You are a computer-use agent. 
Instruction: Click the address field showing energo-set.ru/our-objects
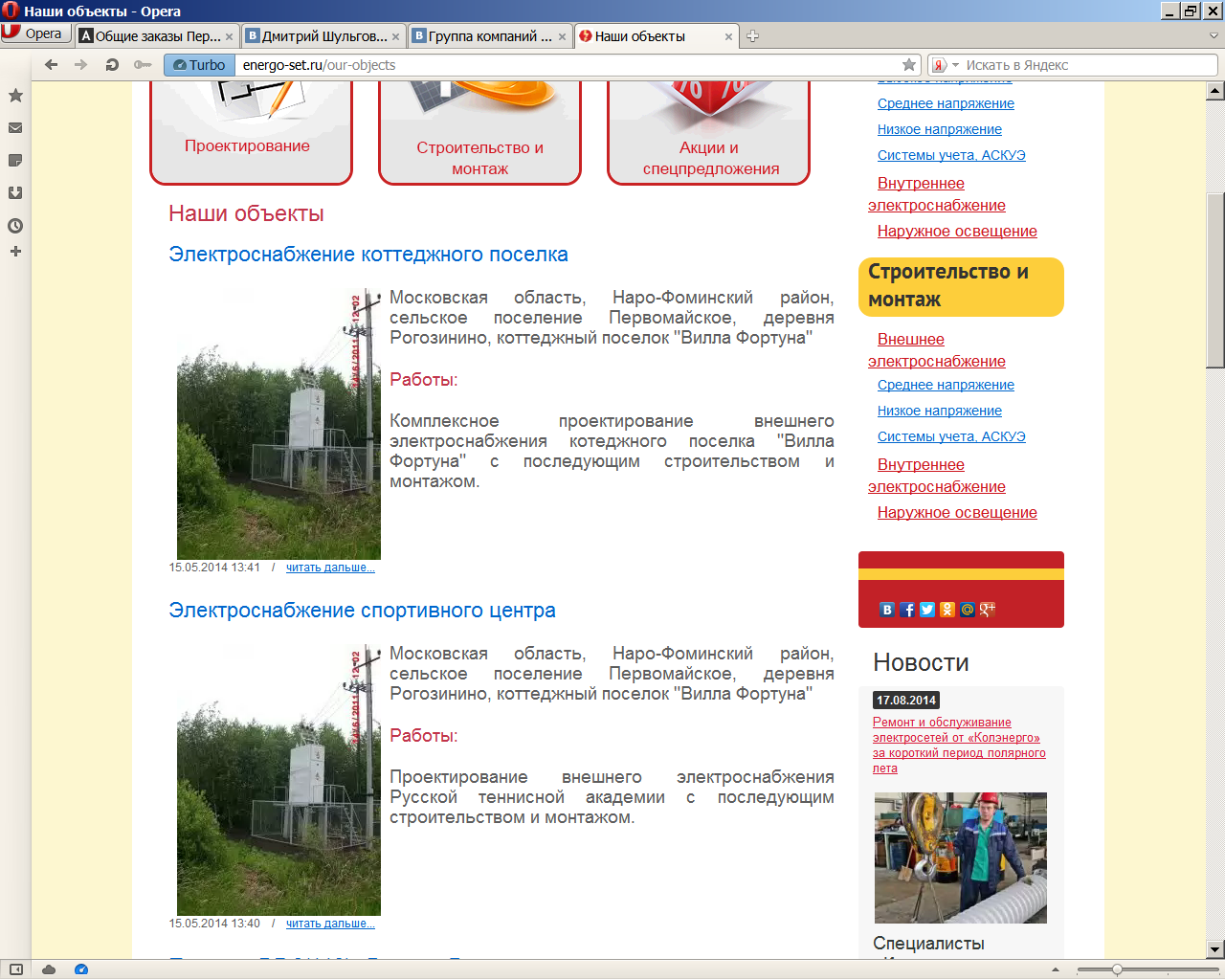[x=568, y=65]
